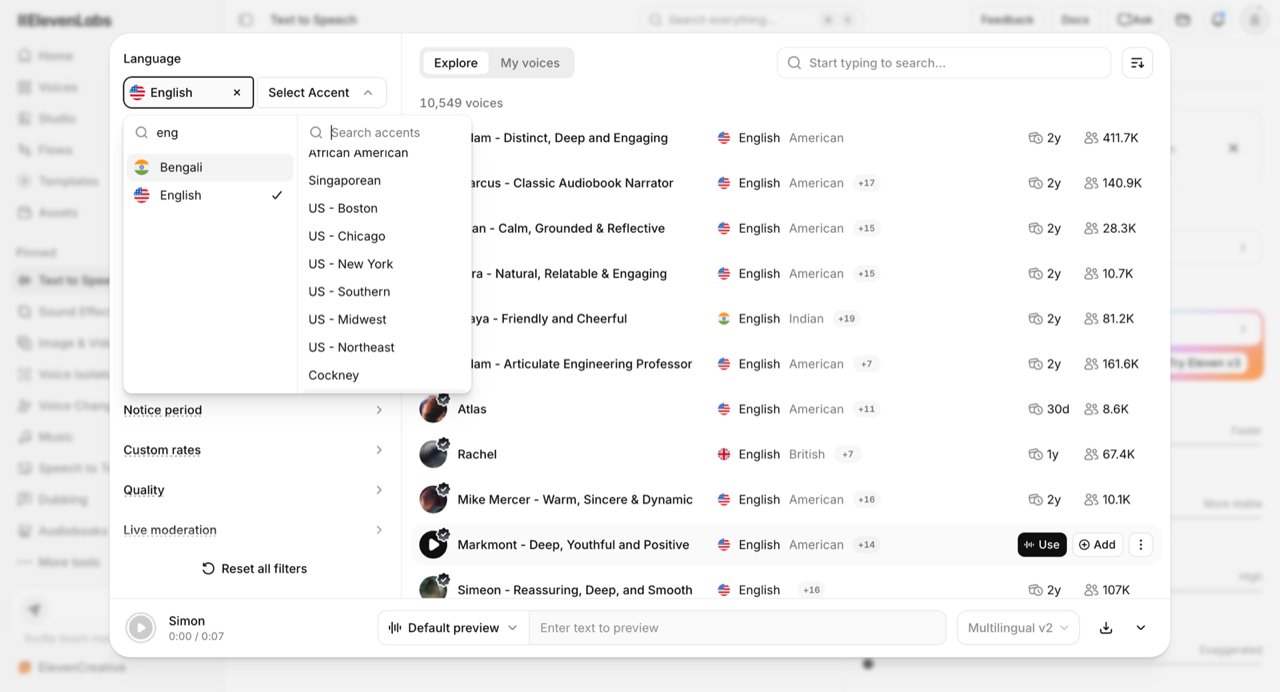Open the Select Accent dropdown
The image size is (1280, 692).
(321, 93)
